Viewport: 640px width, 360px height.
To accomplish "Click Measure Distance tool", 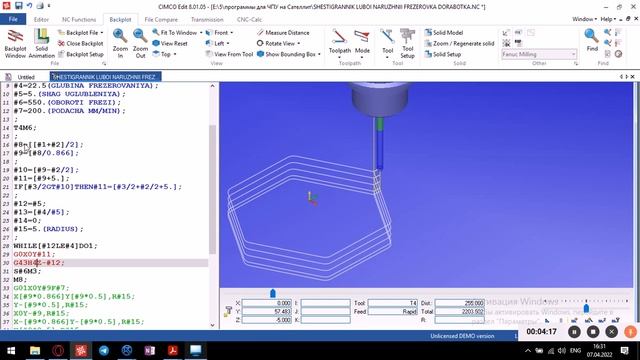I will click(x=283, y=32).
